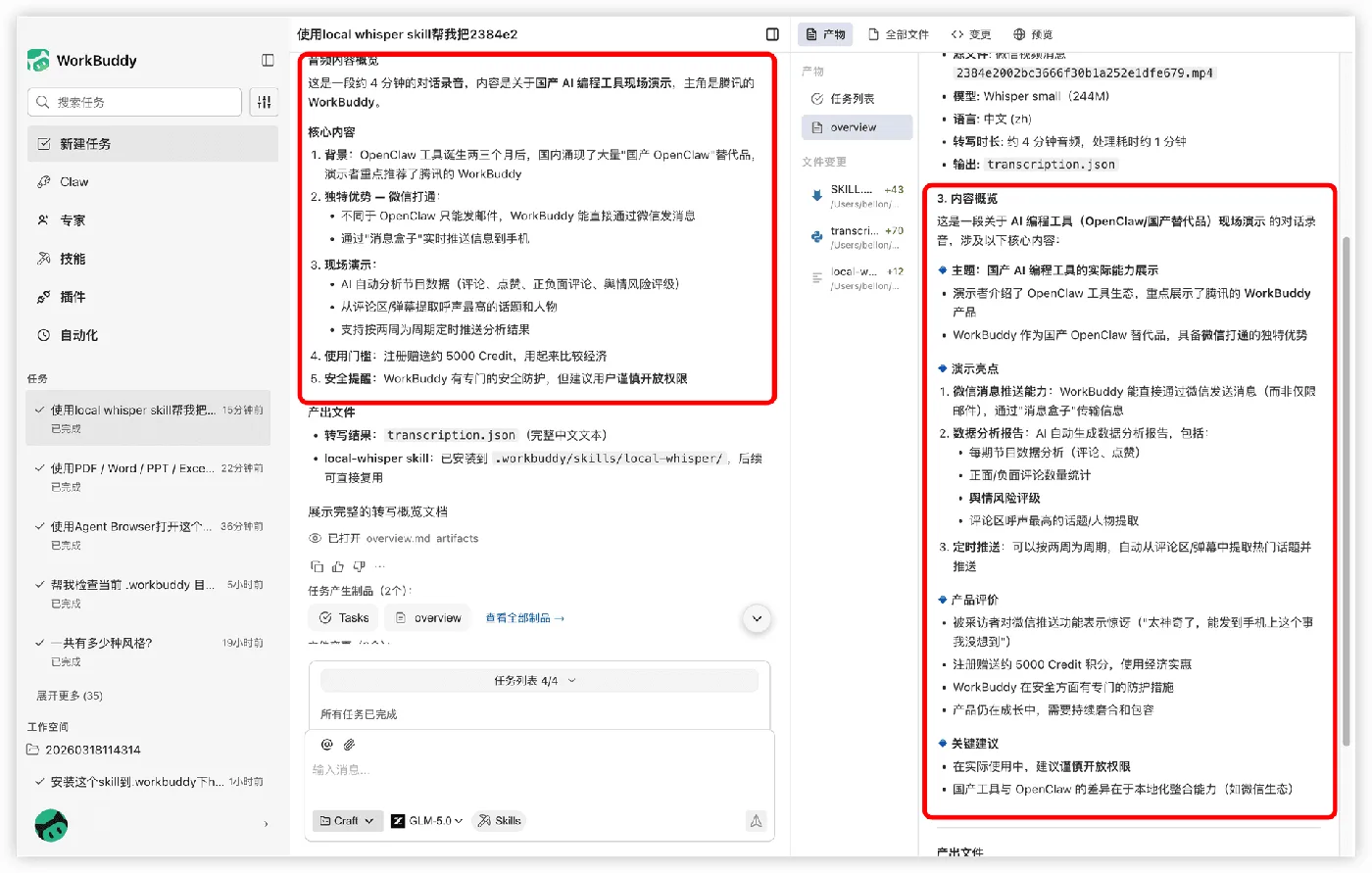Open 插件 in the sidebar
1372x873 pixels.
[153, 297]
